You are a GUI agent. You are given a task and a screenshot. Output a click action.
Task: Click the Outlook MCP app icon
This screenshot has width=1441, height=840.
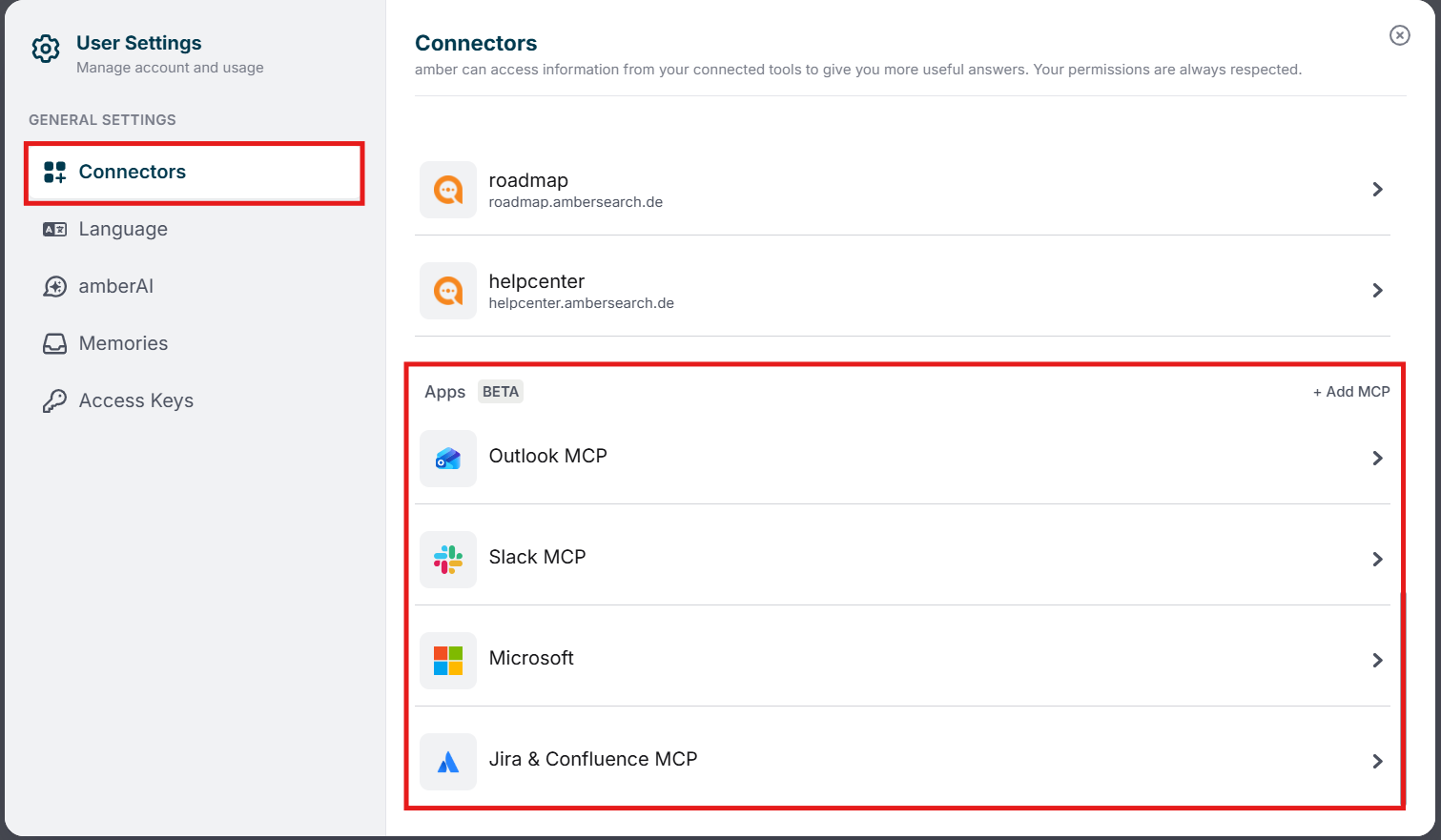448,459
